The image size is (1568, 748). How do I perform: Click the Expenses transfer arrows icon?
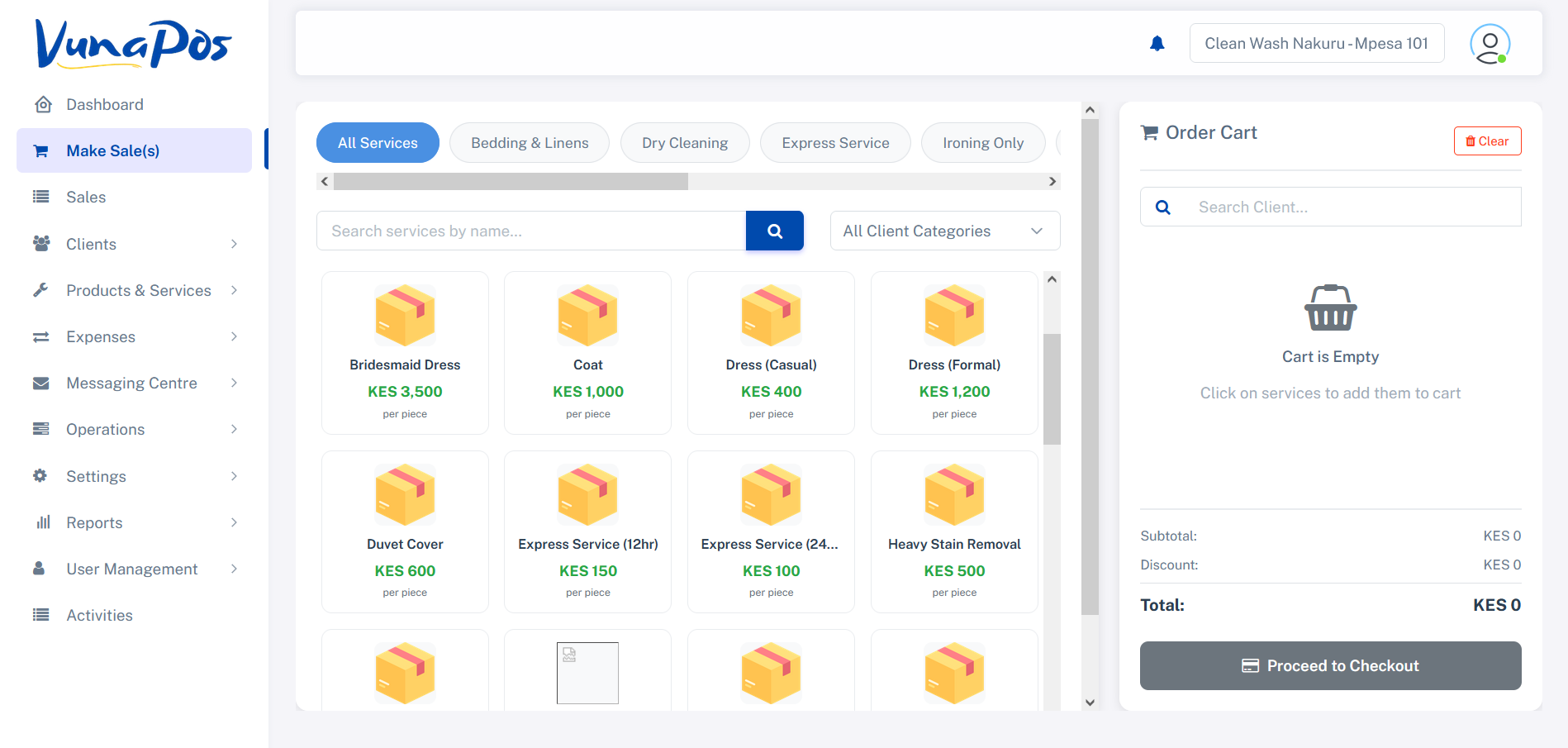tap(40, 336)
